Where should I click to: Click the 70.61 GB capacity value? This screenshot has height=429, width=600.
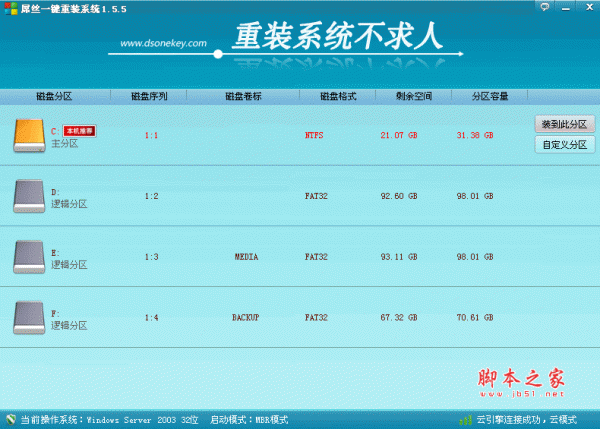(475, 318)
